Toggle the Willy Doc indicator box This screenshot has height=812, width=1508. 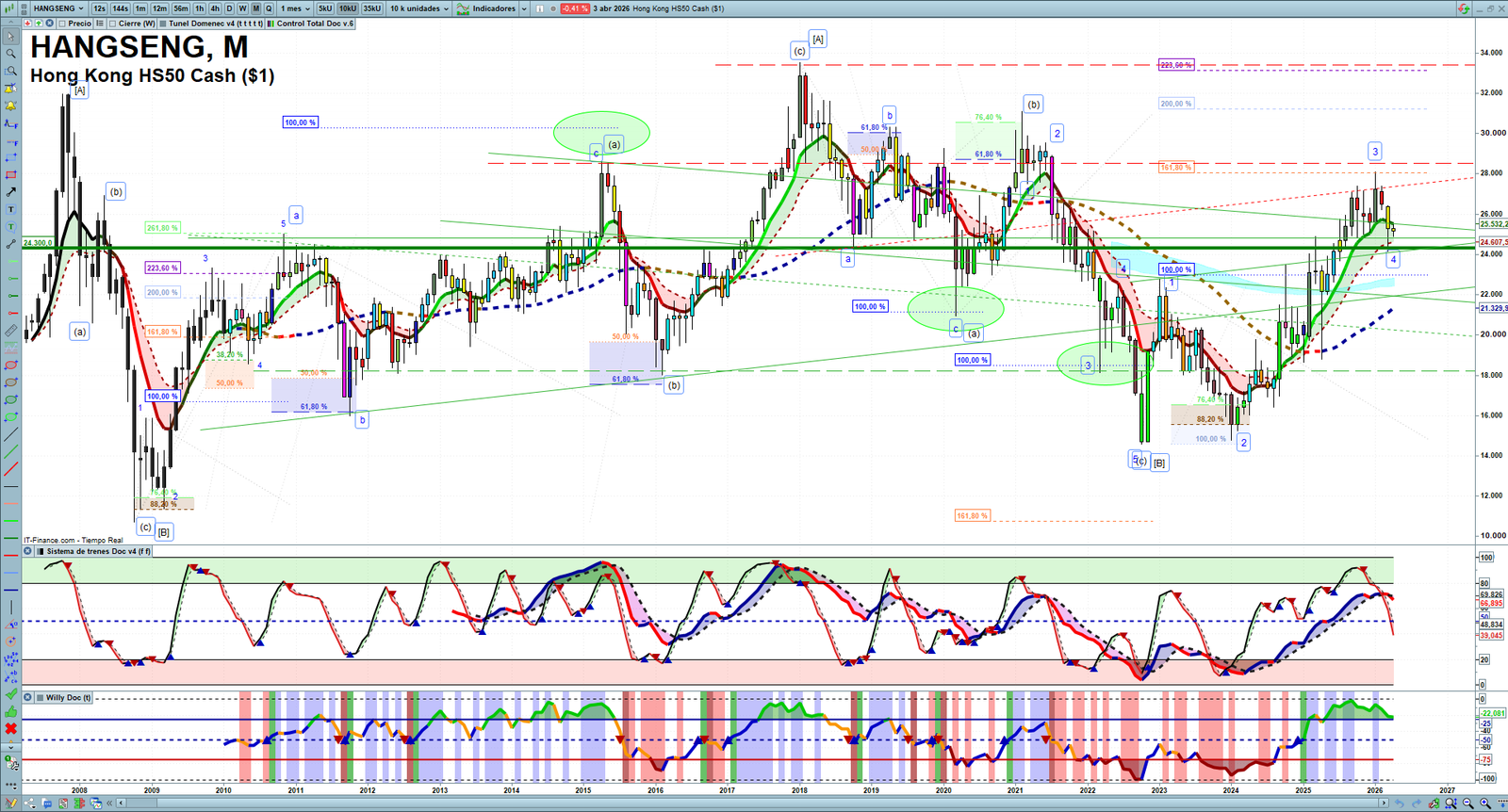coord(41,698)
